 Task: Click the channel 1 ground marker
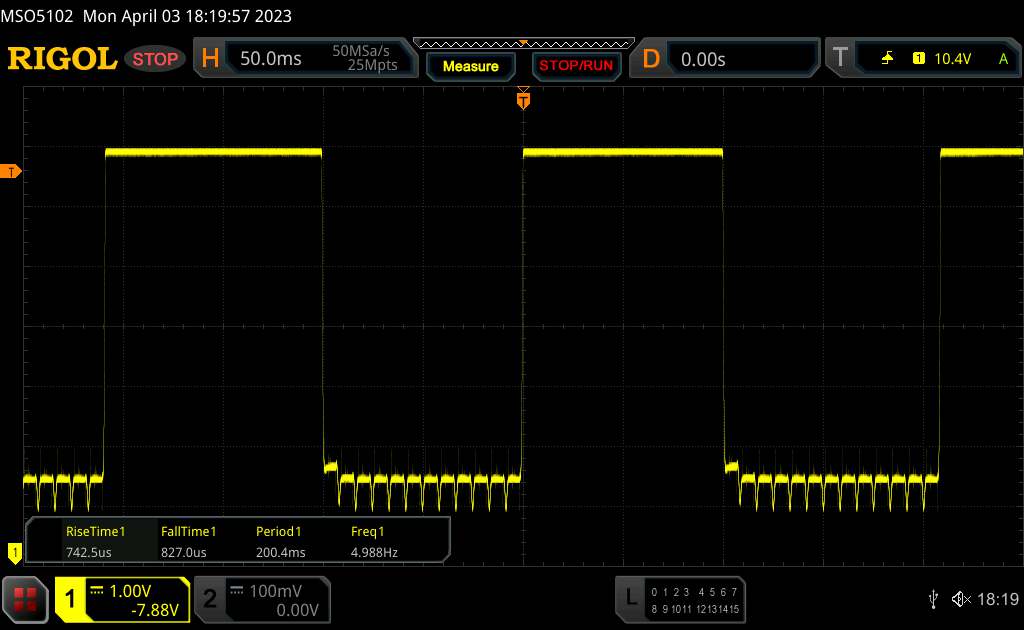[x=14, y=553]
